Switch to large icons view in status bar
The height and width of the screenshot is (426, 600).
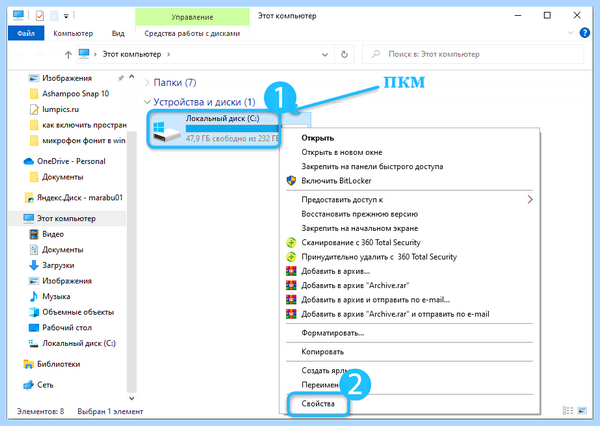582,411
